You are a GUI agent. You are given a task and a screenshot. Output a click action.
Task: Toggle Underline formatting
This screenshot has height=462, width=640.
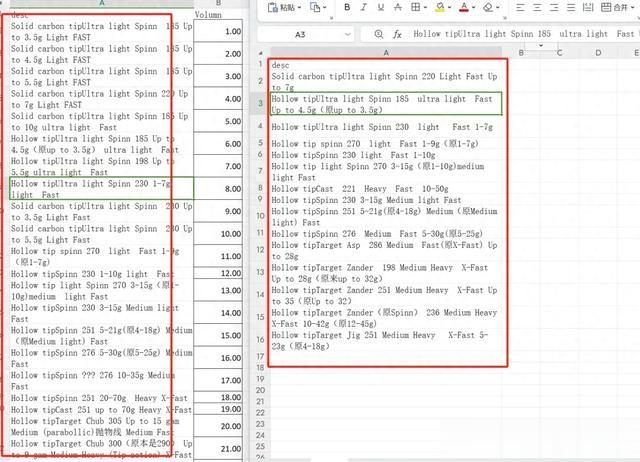coord(381,7)
